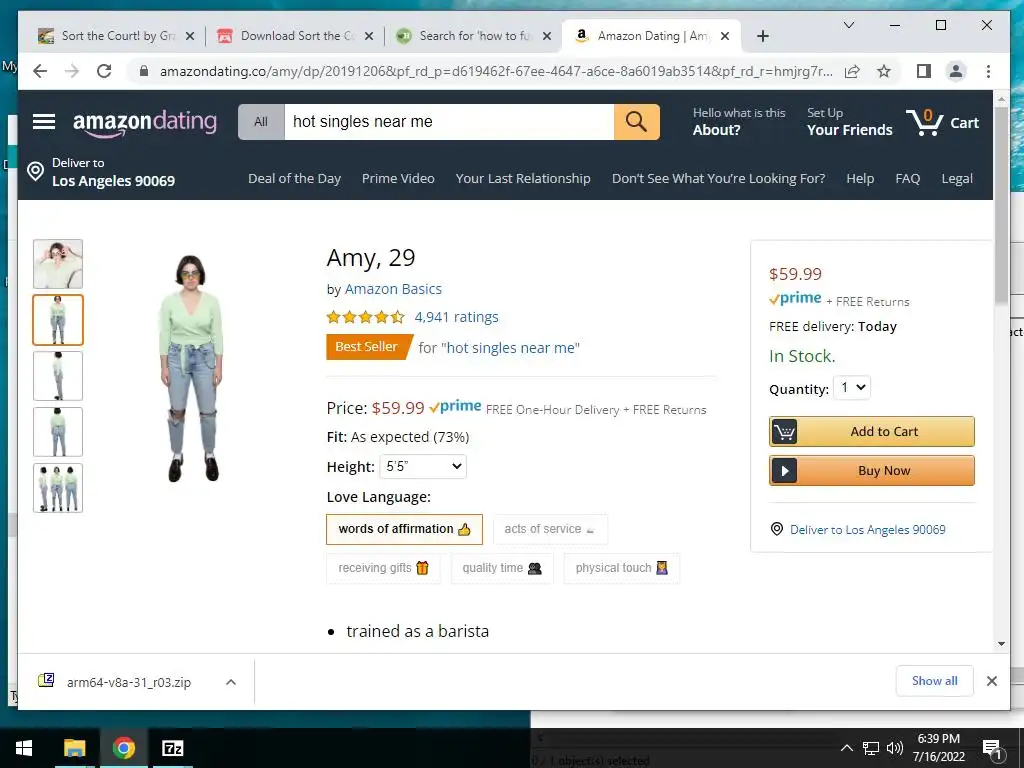
Task: Click the tab search chevron in title bar
Action: coord(849,25)
